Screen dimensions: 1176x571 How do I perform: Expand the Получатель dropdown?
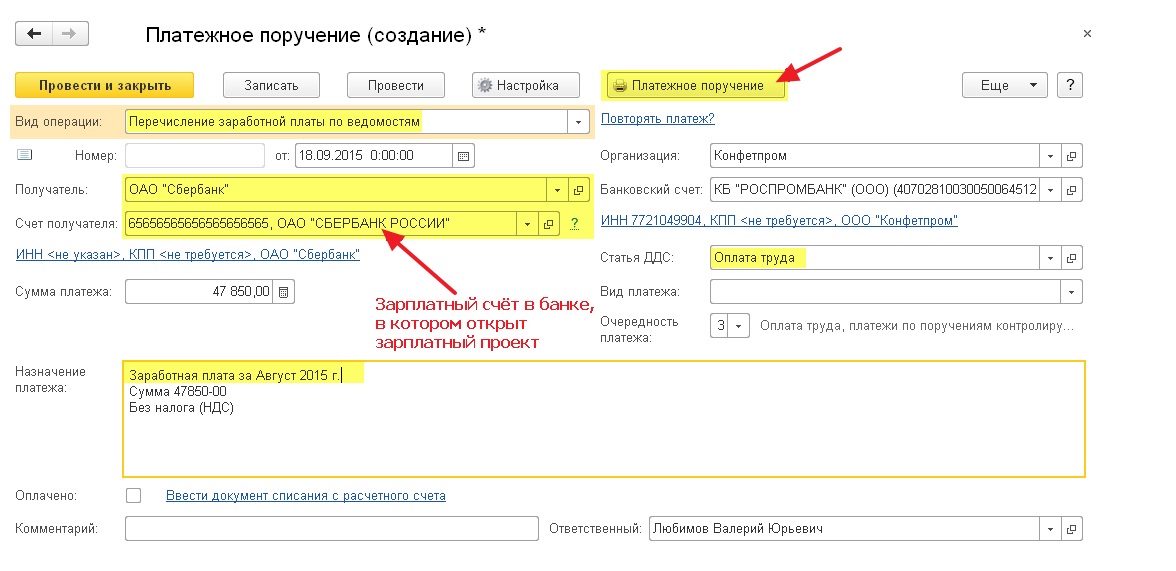coord(557,190)
